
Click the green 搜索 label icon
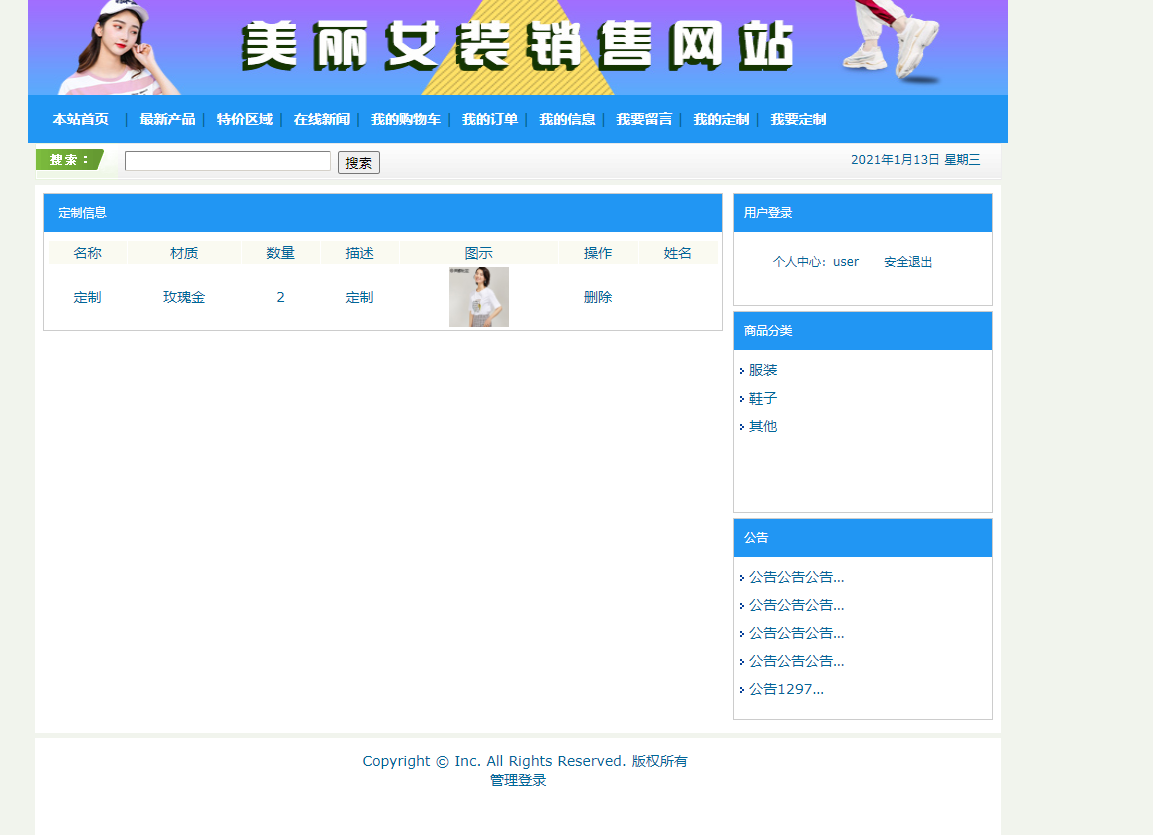68,159
